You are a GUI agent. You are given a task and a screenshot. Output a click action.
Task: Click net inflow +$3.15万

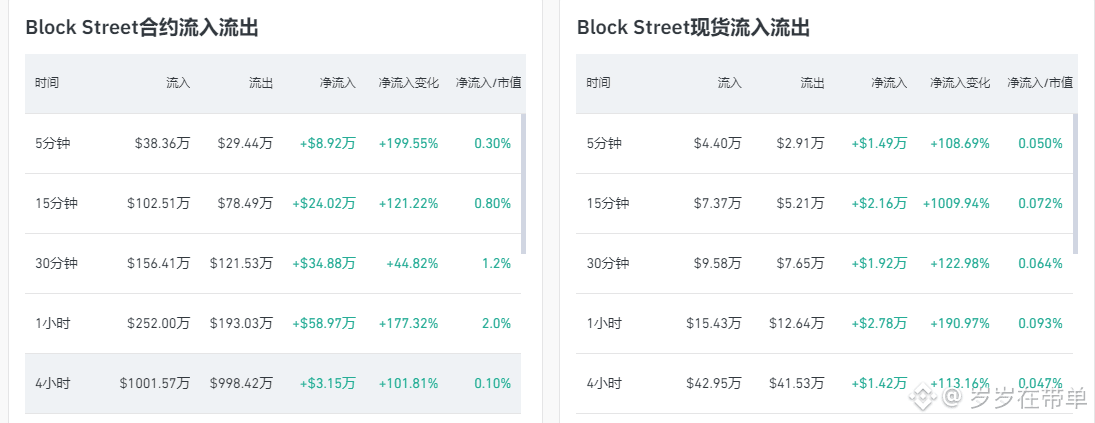(x=328, y=384)
